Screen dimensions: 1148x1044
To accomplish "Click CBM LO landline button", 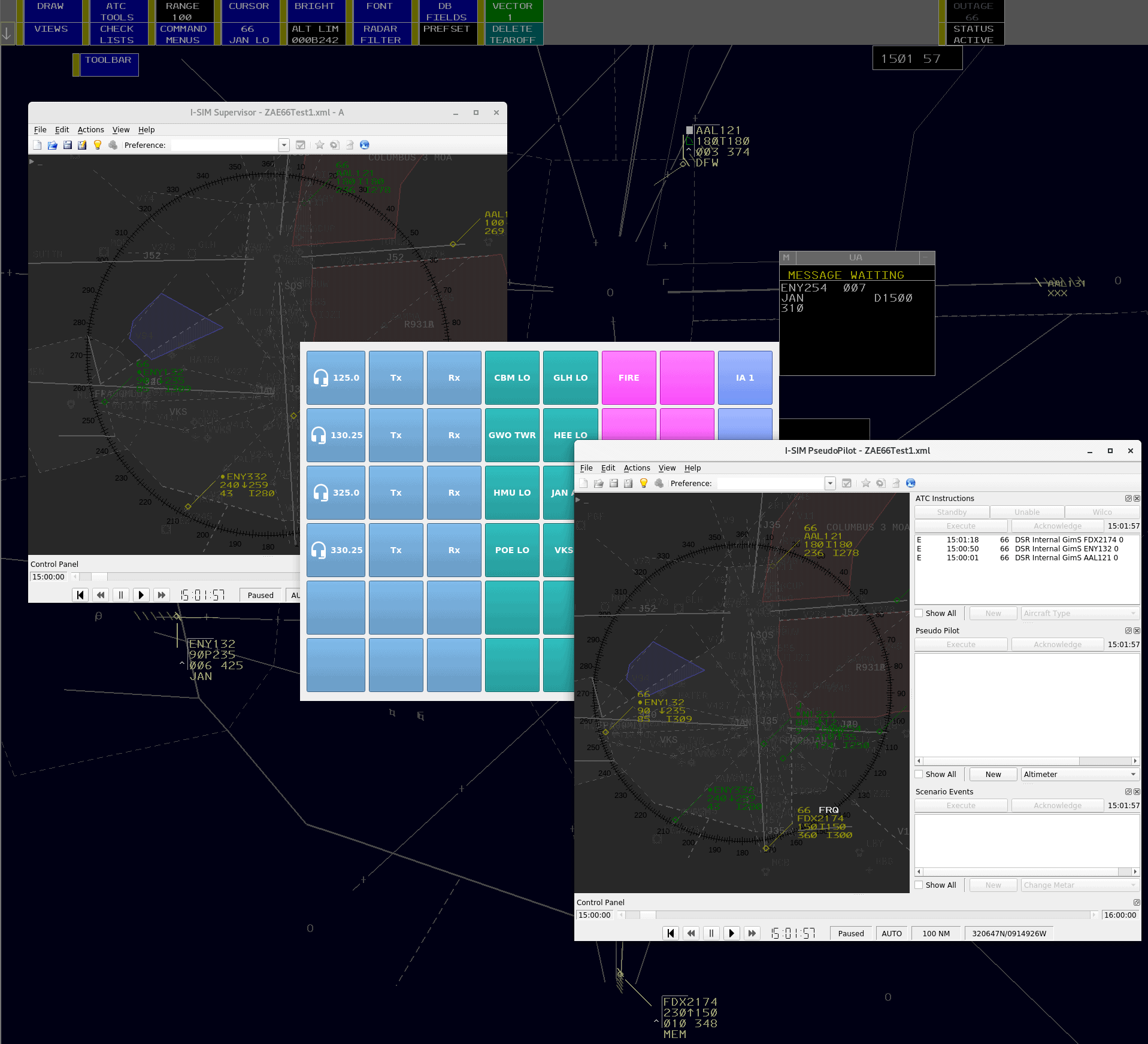I will point(512,378).
